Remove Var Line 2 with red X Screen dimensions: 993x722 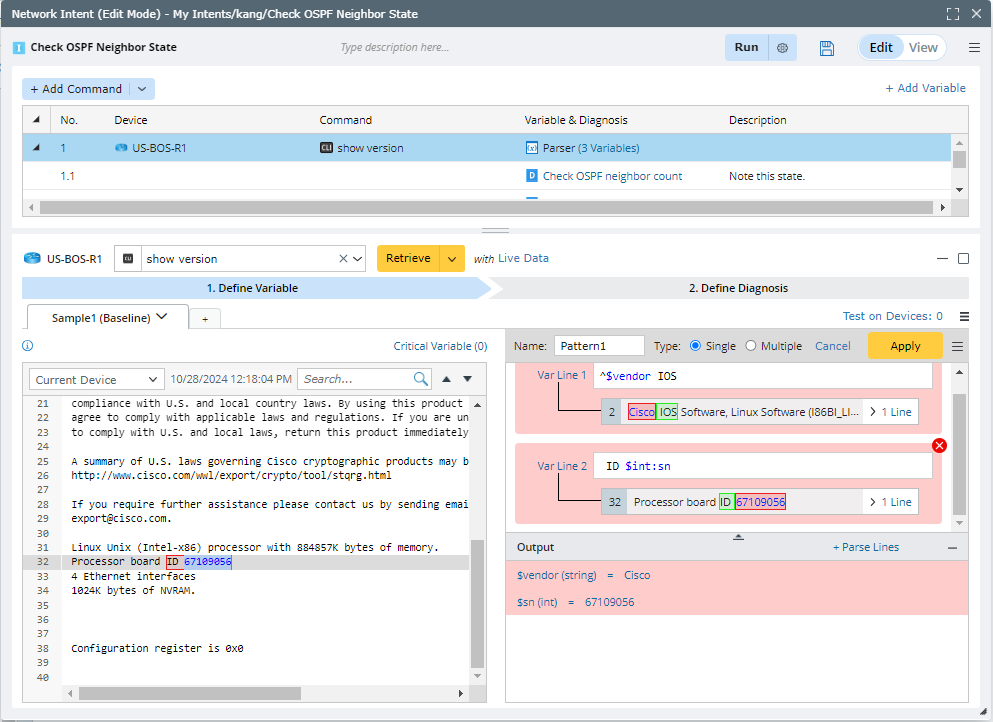[x=939, y=445]
